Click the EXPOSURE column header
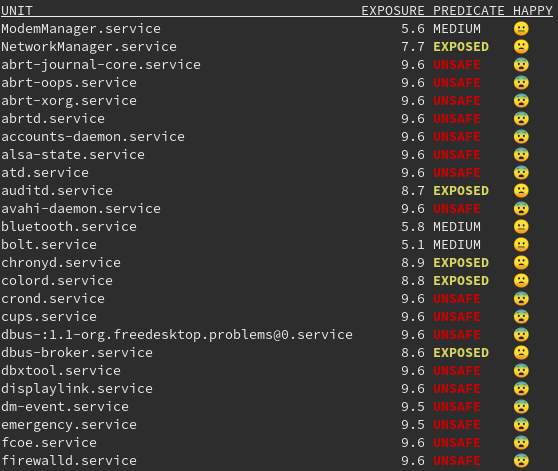558x471 pixels. click(393, 11)
